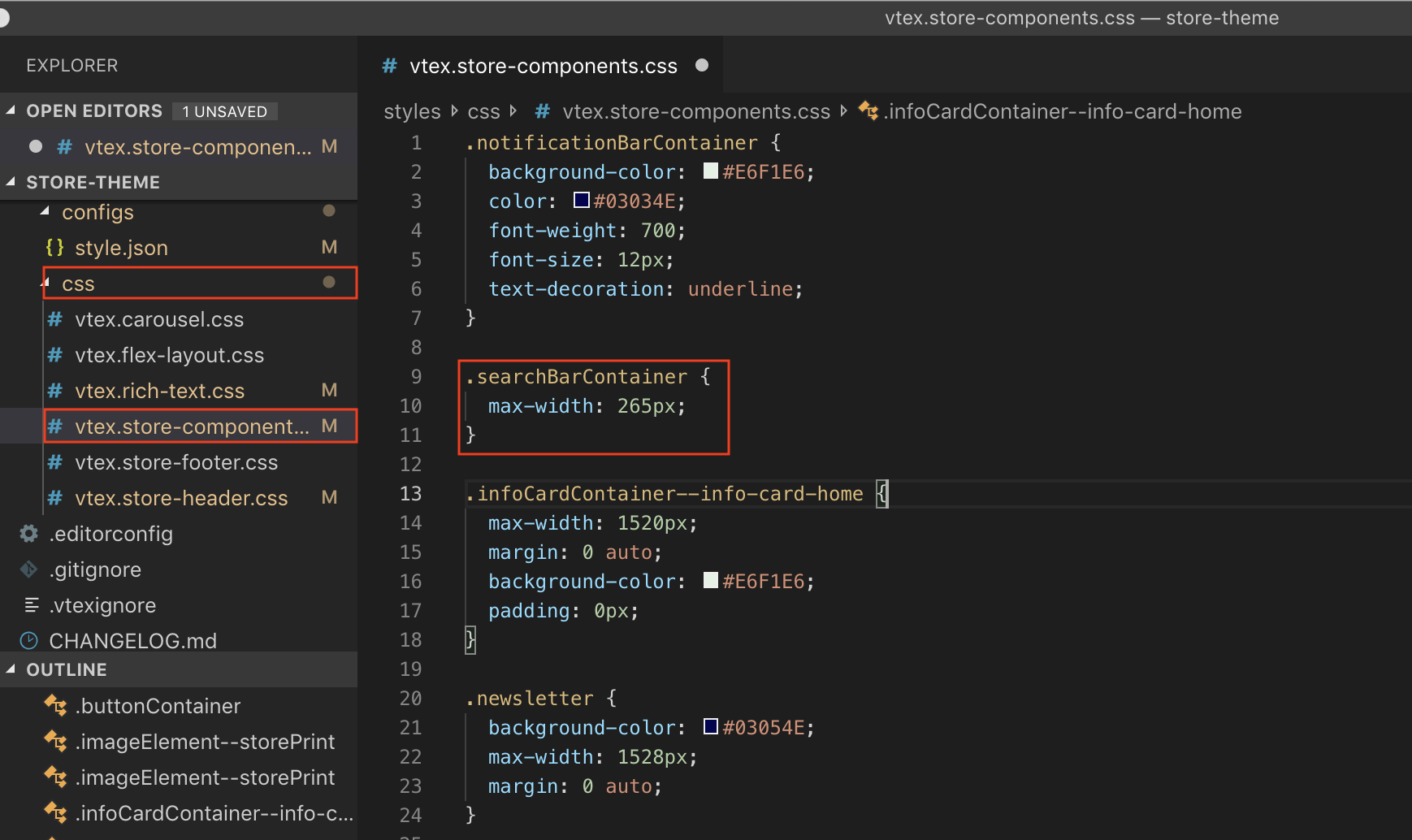The height and width of the screenshot is (840, 1412).
Task: Click the hash icon of vtex.flex-layout.css
Action: [x=55, y=355]
